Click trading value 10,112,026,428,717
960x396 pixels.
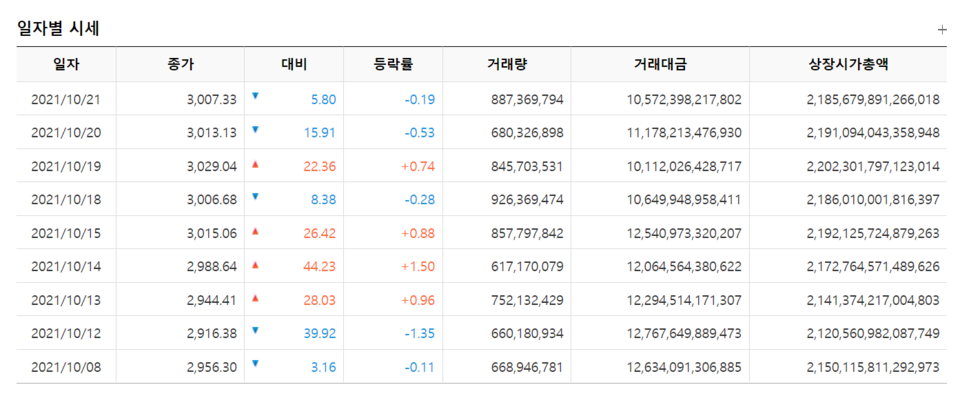click(x=684, y=166)
